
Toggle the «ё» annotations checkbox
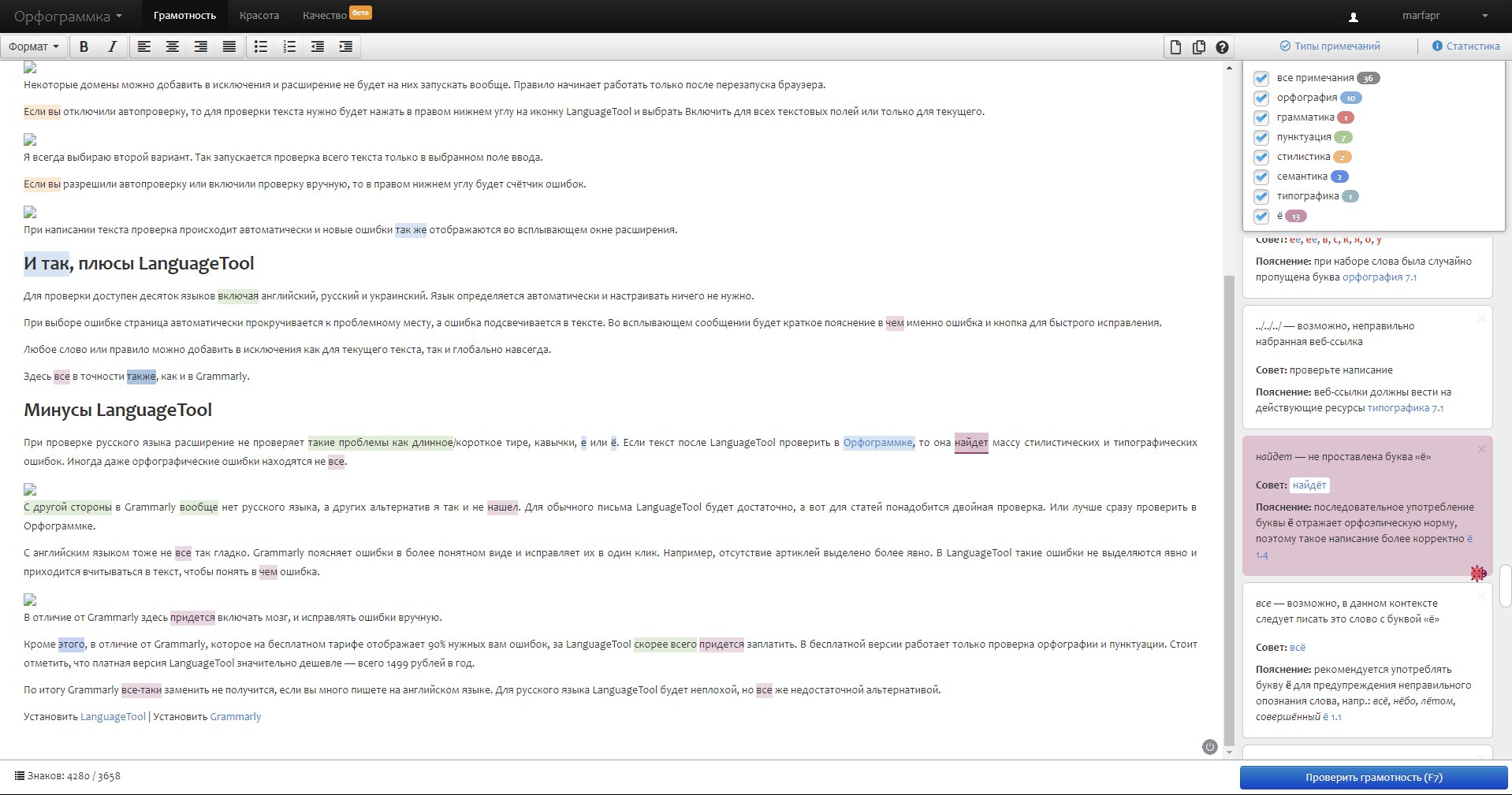(1261, 216)
